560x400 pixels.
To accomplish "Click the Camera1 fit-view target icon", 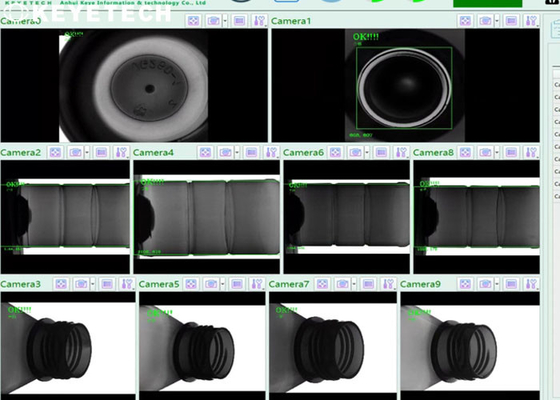I will tap(465, 21).
